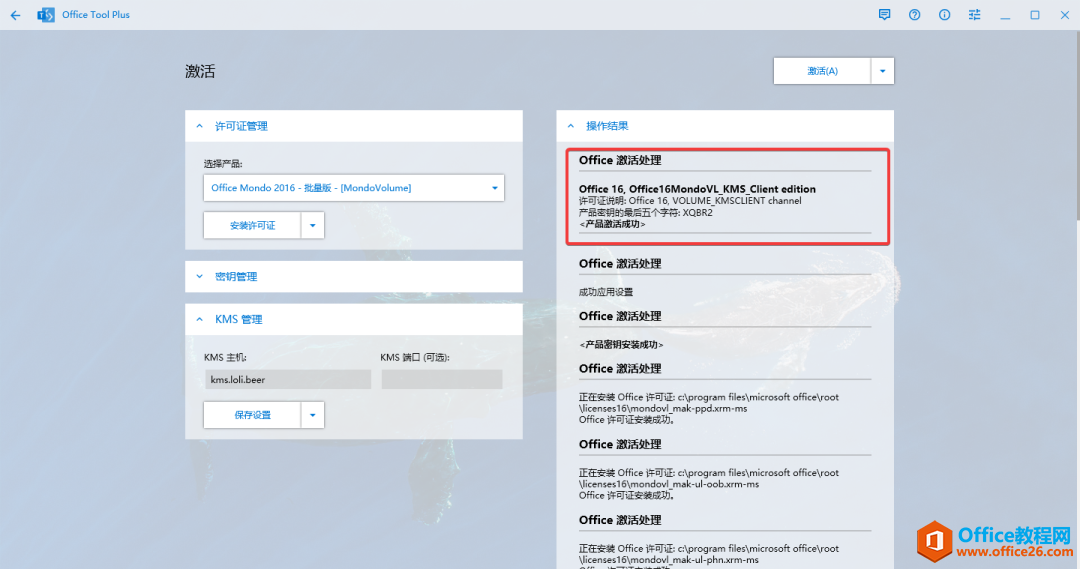The image size is (1080, 569).
Task: Maximize the Office Tool Plus window
Action: [1035, 14]
